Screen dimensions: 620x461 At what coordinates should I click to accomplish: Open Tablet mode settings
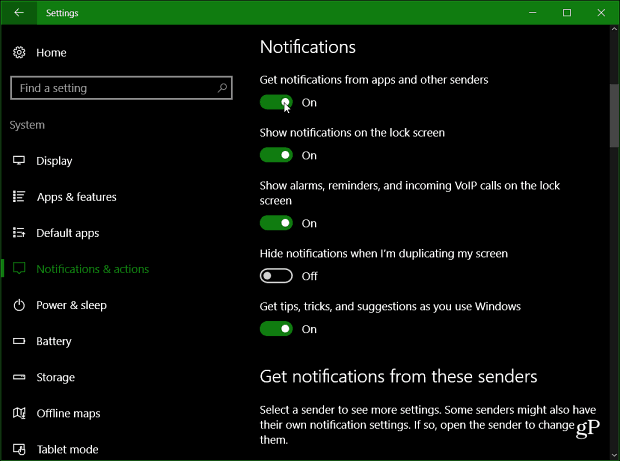(x=67, y=450)
